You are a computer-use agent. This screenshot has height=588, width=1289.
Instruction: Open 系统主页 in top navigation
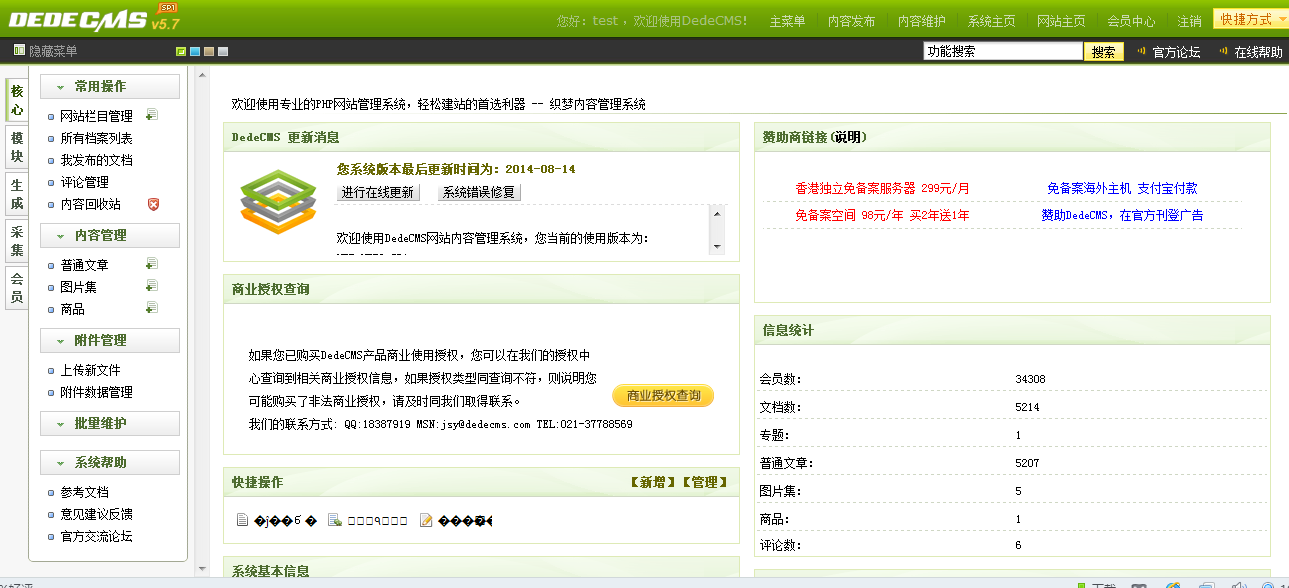pos(991,21)
